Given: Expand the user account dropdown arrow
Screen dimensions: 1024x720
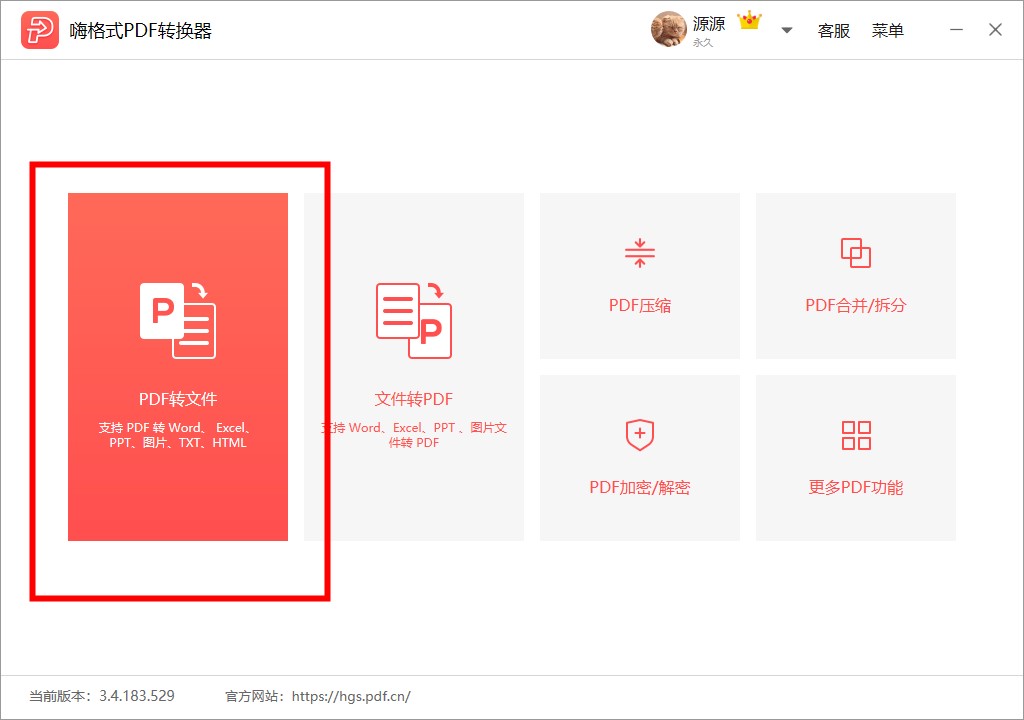Looking at the screenshot, I should [787, 30].
